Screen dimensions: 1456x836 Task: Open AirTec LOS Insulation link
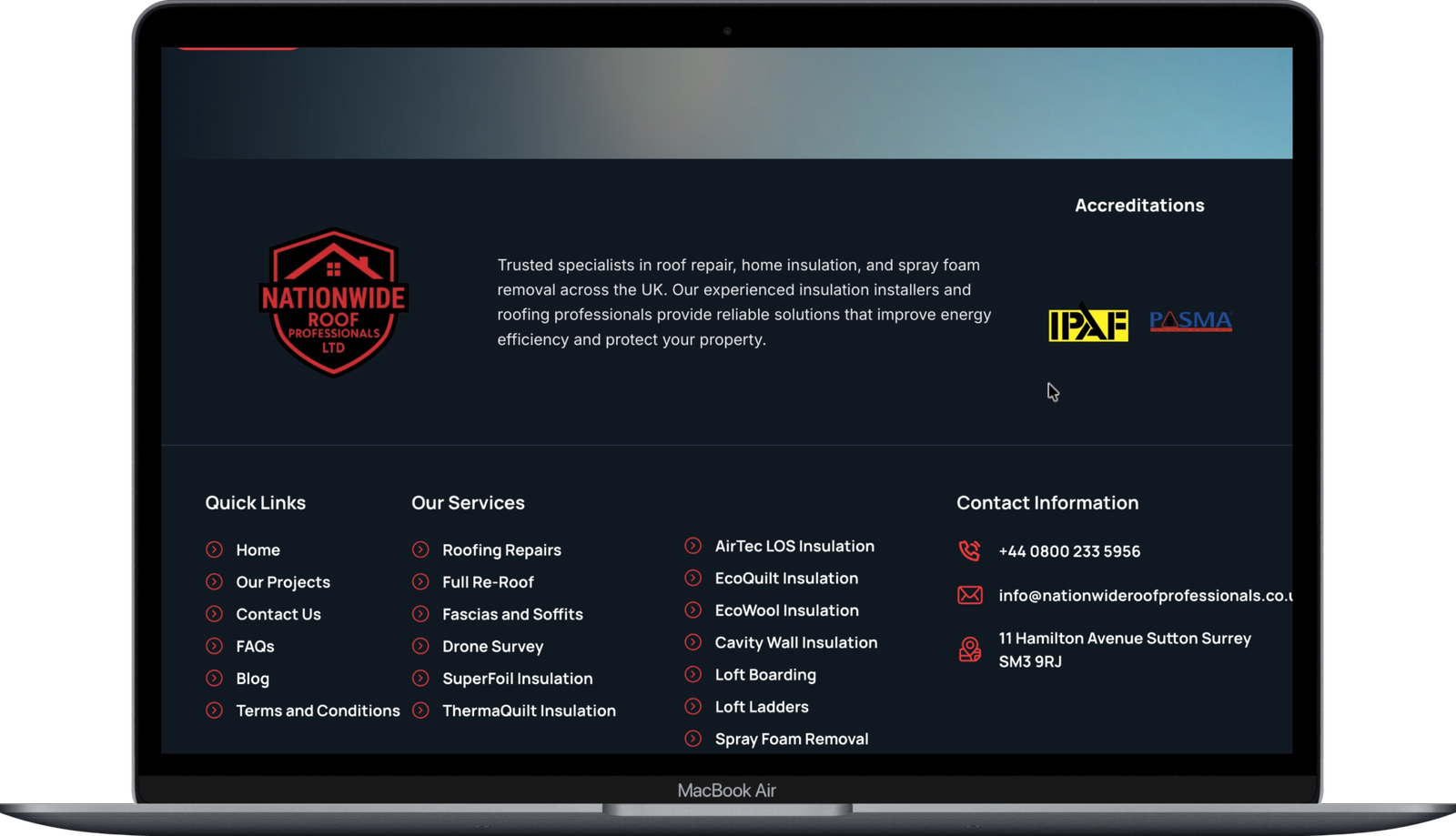pyautogui.click(x=794, y=546)
